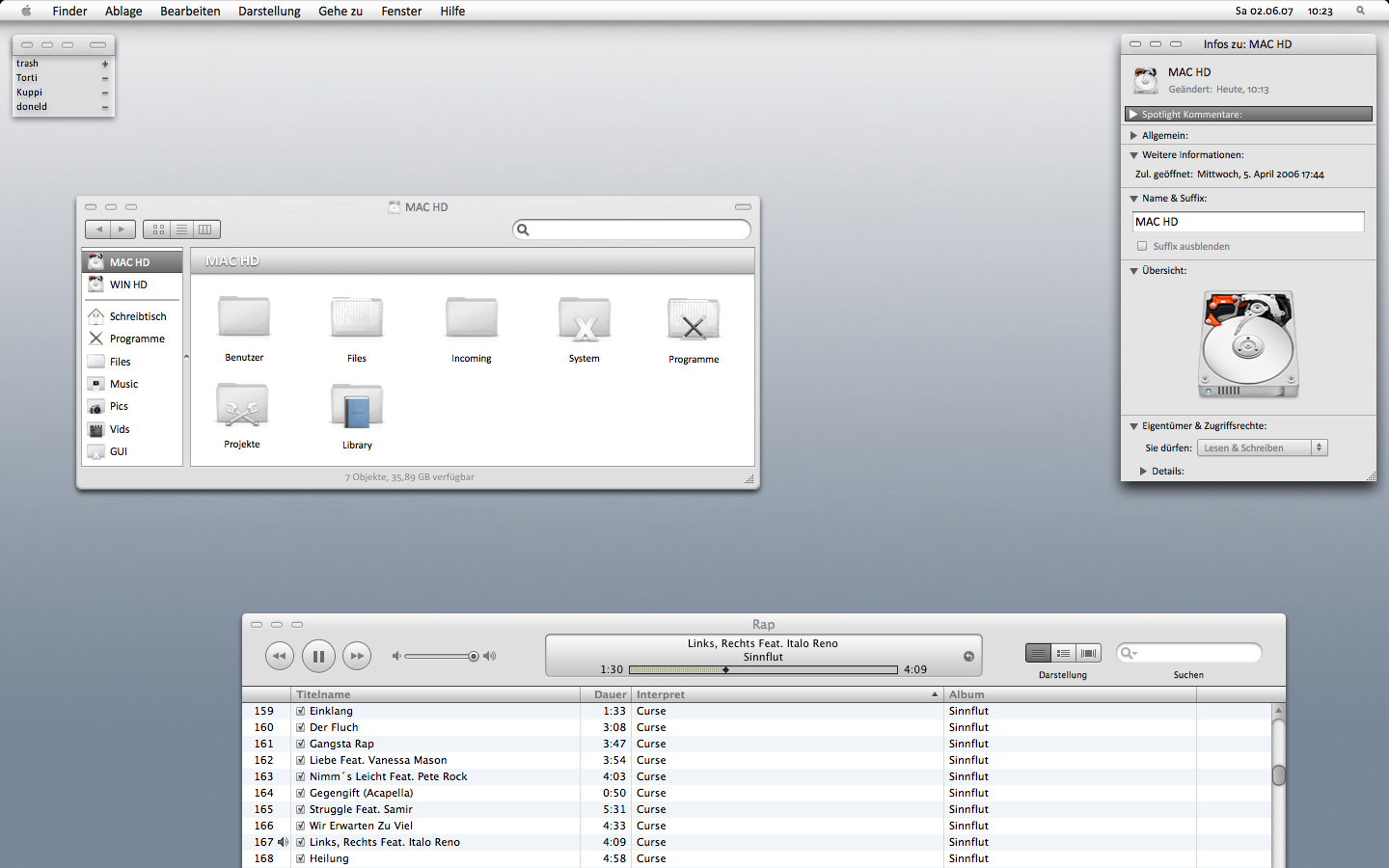
Task: Open the Projekte folder icon
Action: click(x=242, y=405)
